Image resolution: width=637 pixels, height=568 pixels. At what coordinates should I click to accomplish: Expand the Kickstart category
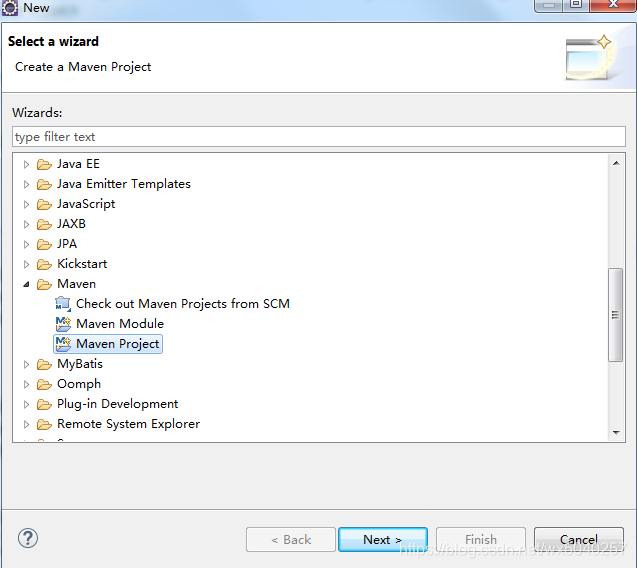(x=26, y=264)
